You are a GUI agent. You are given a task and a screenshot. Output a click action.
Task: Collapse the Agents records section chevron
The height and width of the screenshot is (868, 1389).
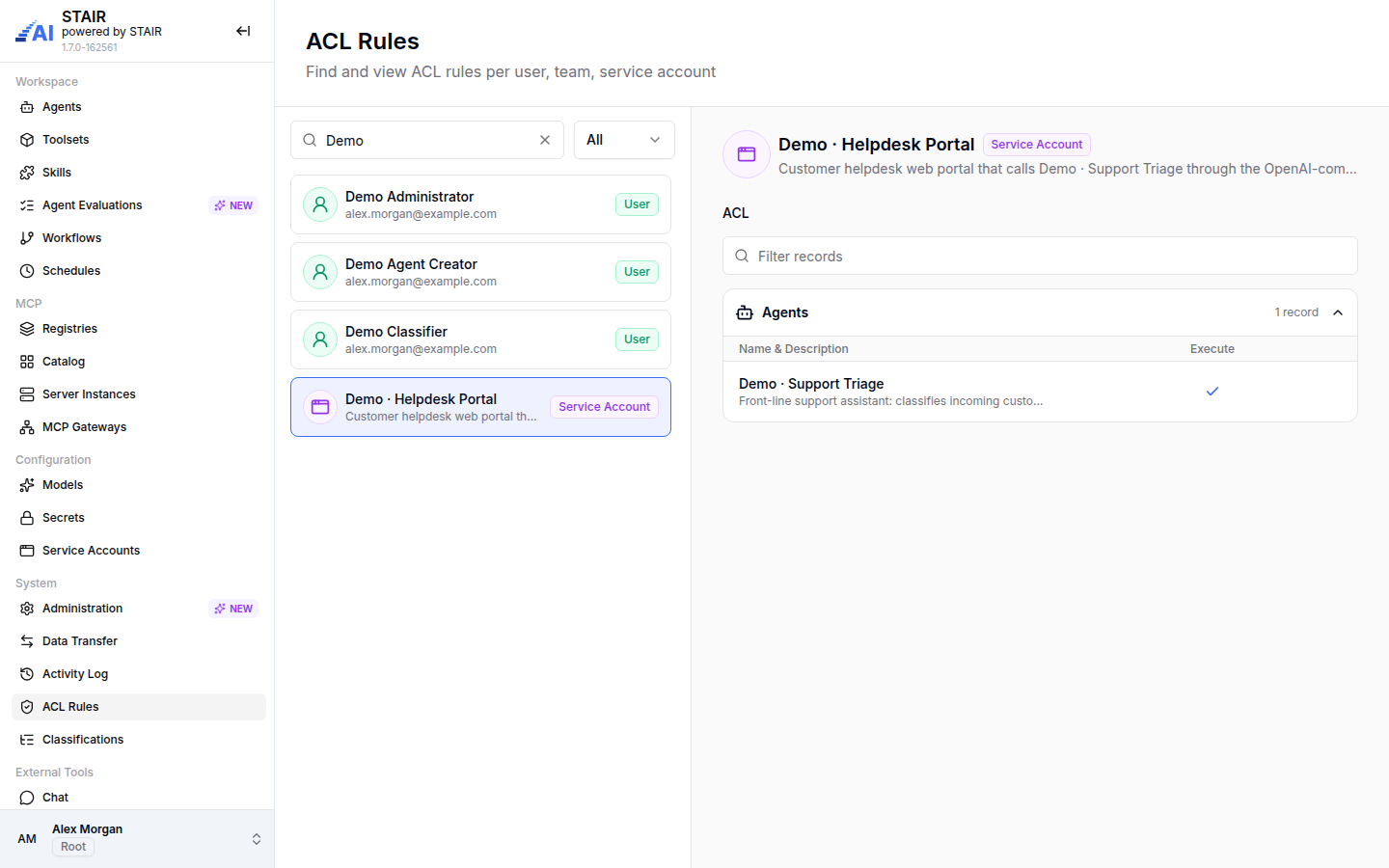click(x=1338, y=312)
